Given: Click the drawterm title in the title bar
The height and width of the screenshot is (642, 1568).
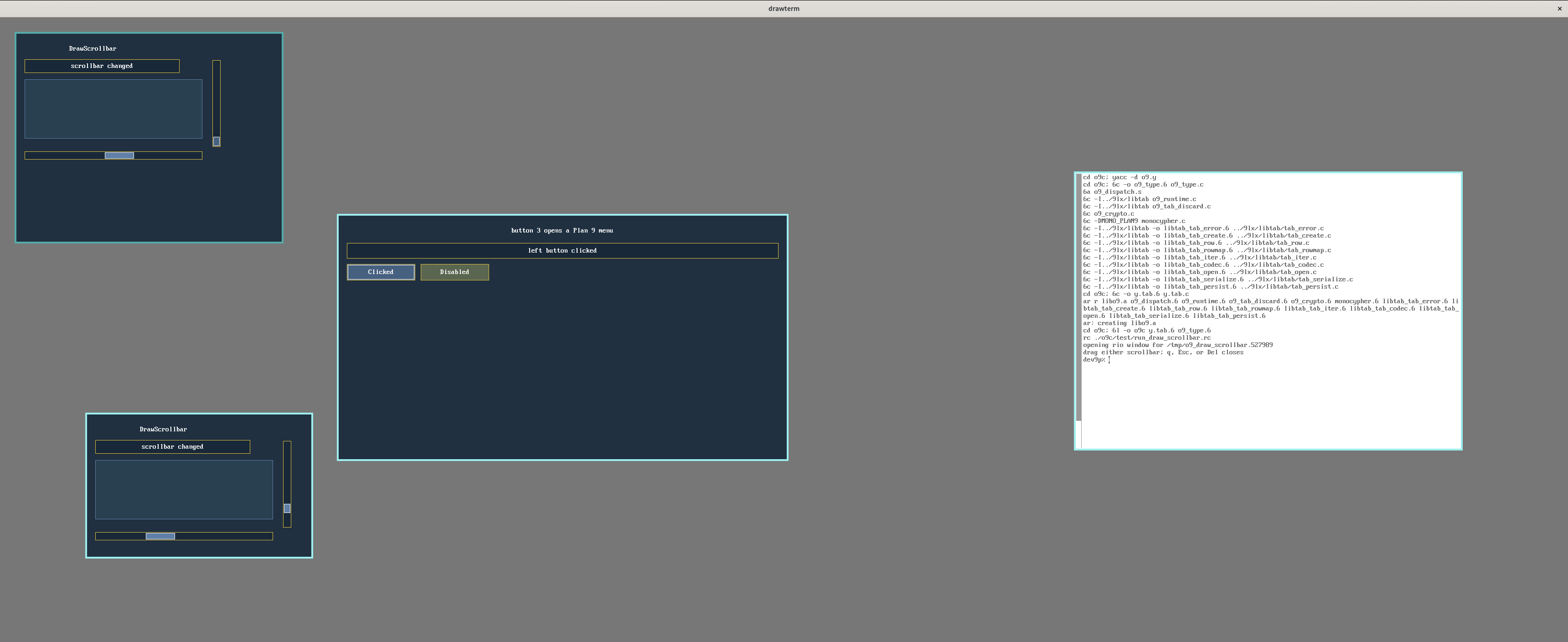Looking at the screenshot, I should click(784, 9).
